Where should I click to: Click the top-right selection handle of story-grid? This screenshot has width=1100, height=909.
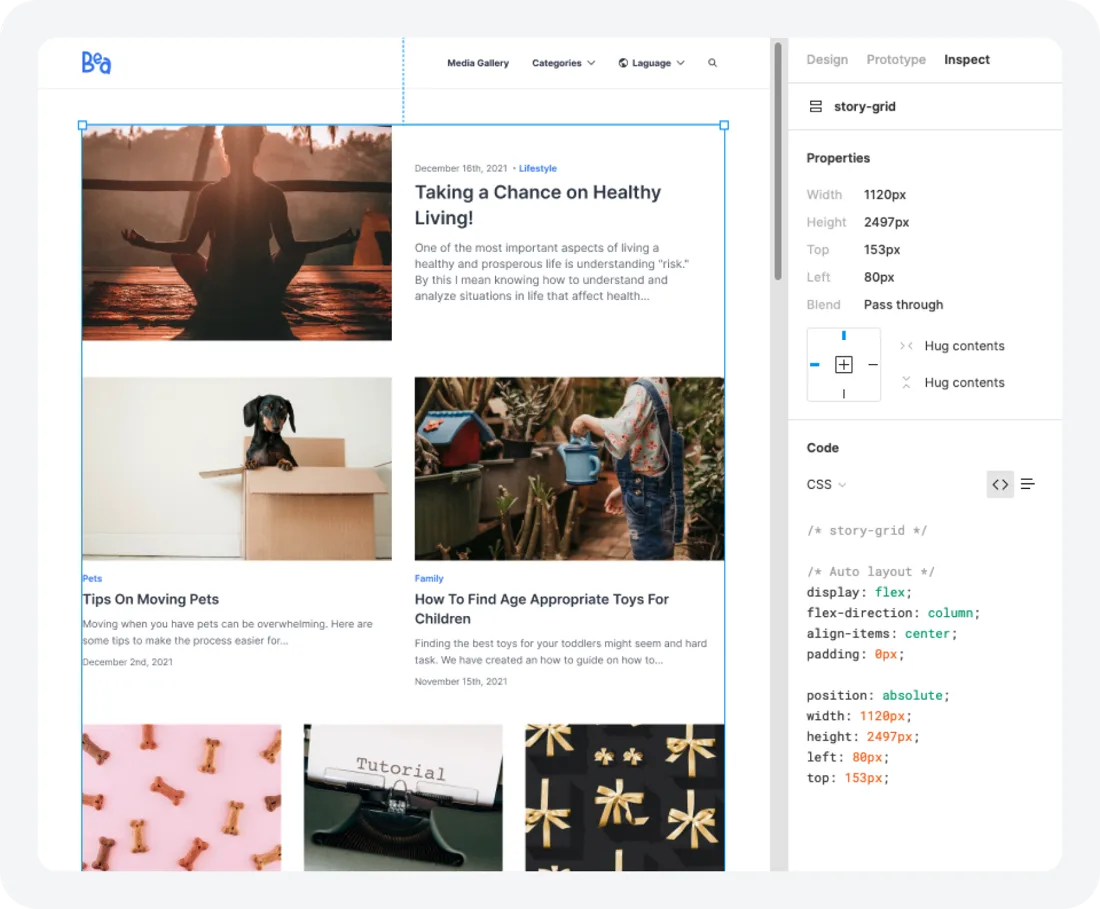724,125
